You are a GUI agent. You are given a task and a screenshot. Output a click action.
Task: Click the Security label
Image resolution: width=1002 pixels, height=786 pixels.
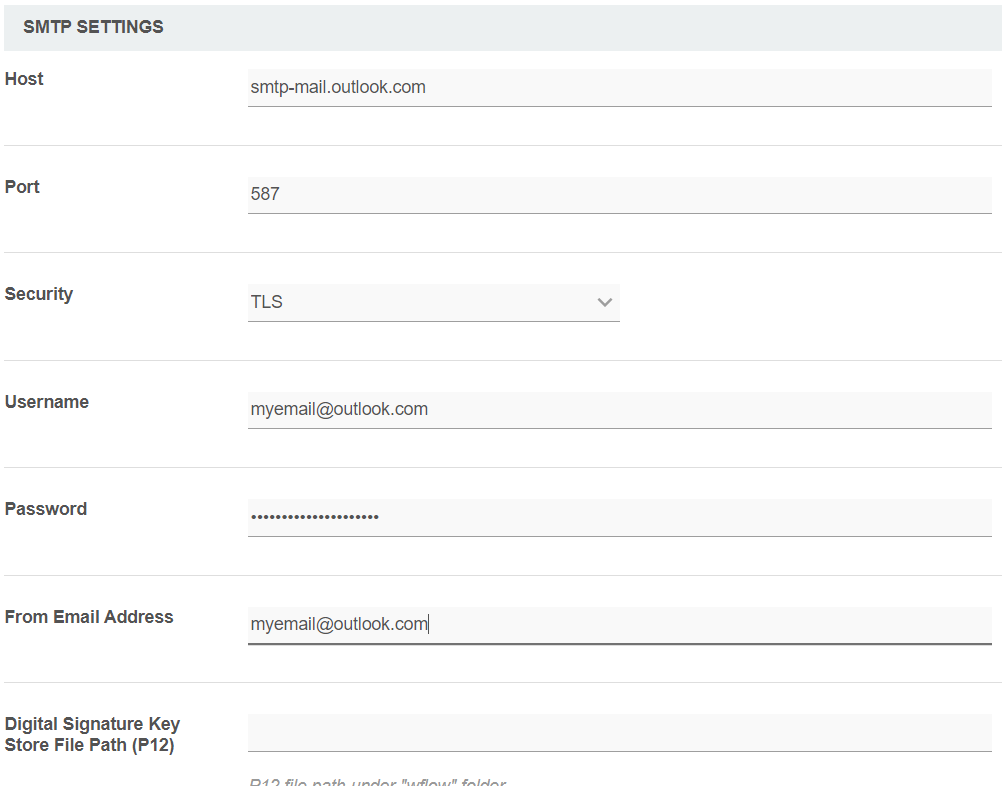(39, 294)
